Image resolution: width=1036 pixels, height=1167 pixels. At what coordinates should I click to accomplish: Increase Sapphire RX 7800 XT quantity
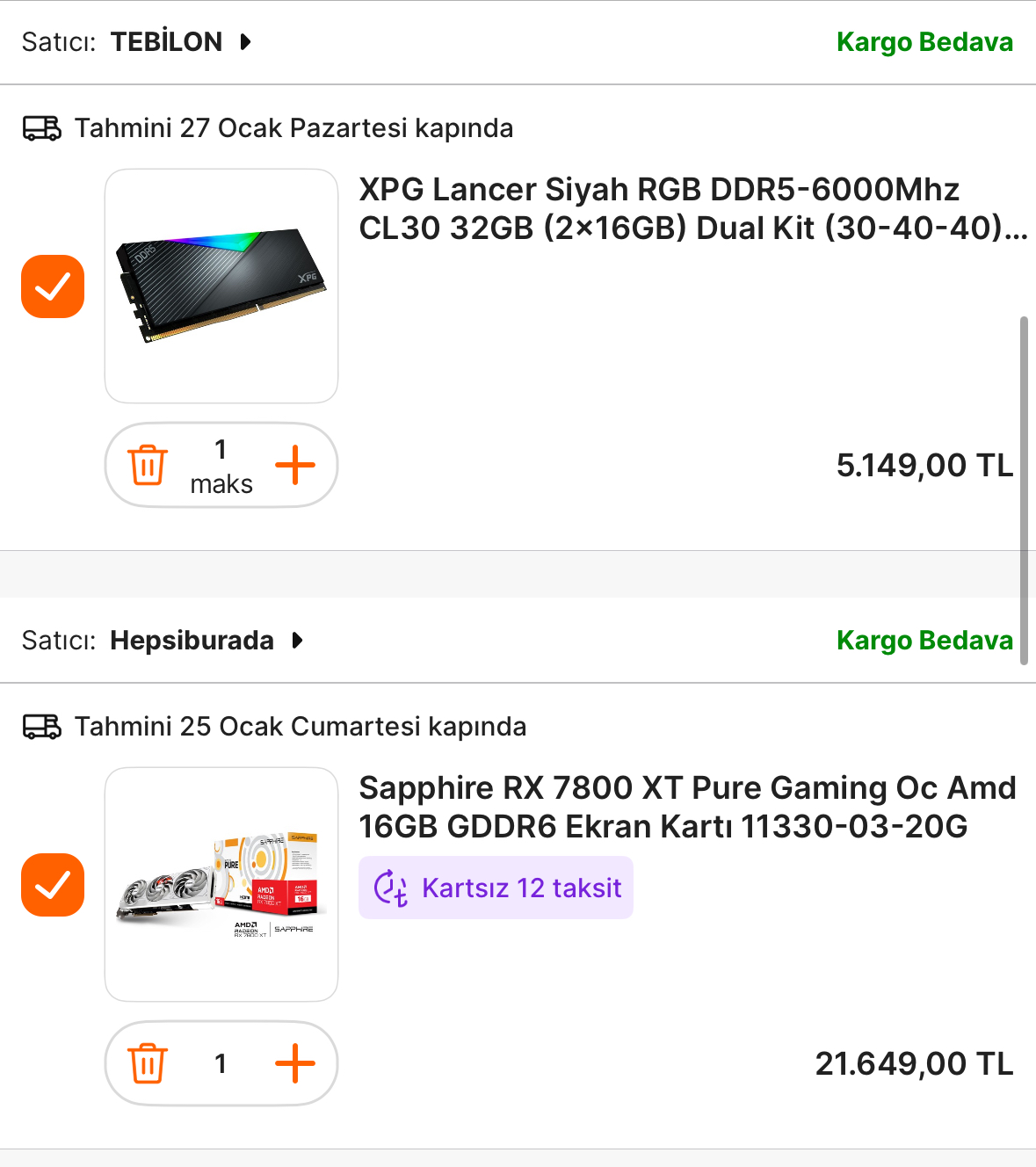(295, 1063)
